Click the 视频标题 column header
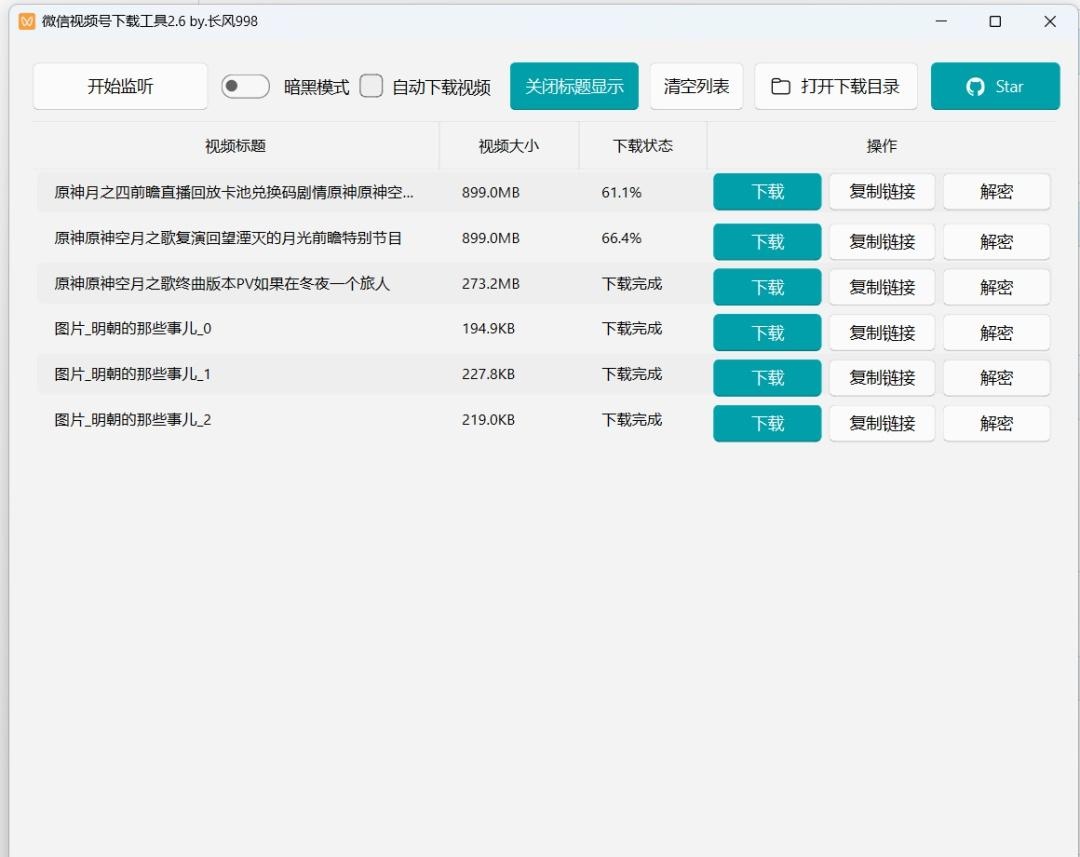The height and width of the screenshot is (857, 1080). [235, 145]
